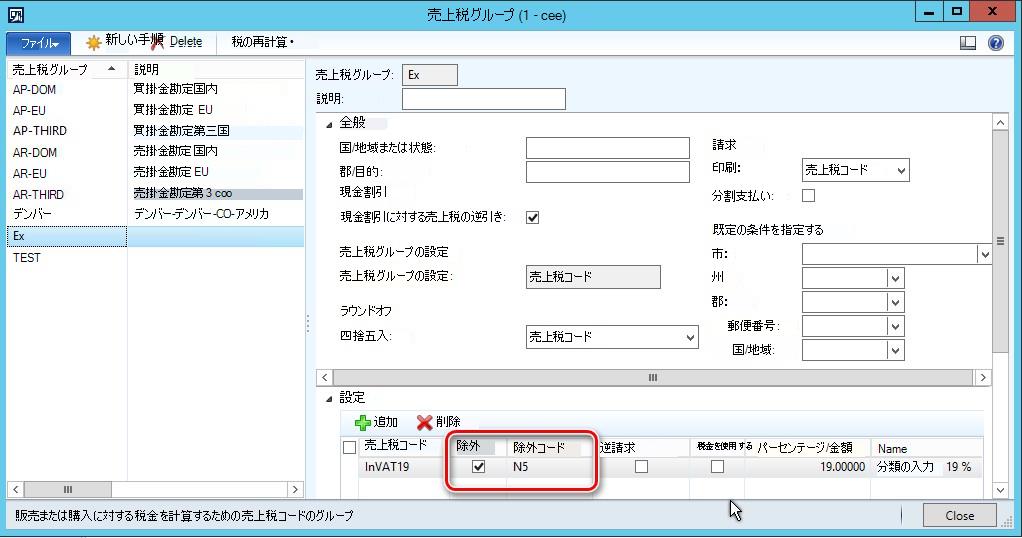Click the 売上税グループ Ex field
1022x538 pixels.
pos(430,75)
